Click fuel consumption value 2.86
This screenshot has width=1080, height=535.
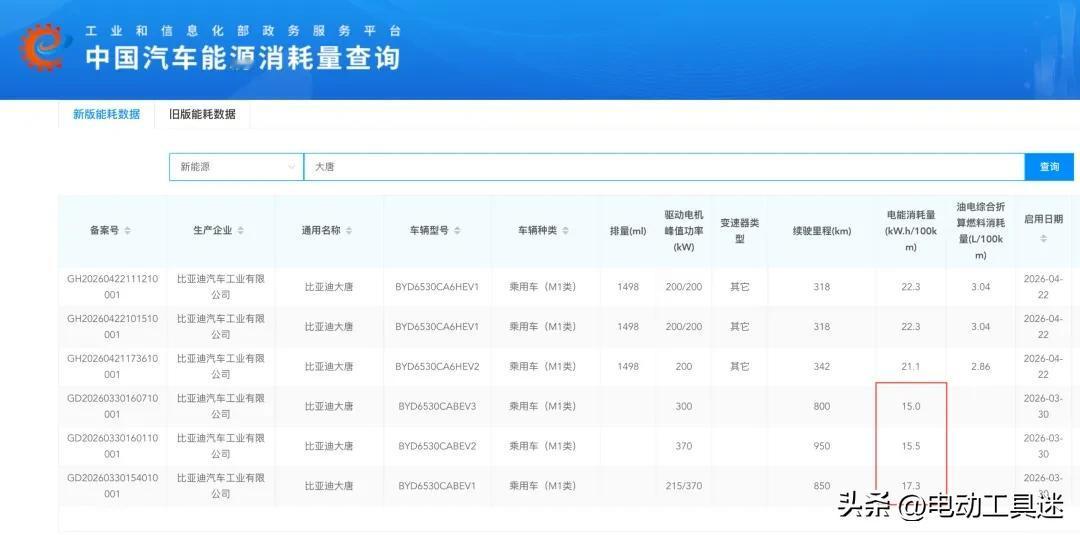click(981, 366)
